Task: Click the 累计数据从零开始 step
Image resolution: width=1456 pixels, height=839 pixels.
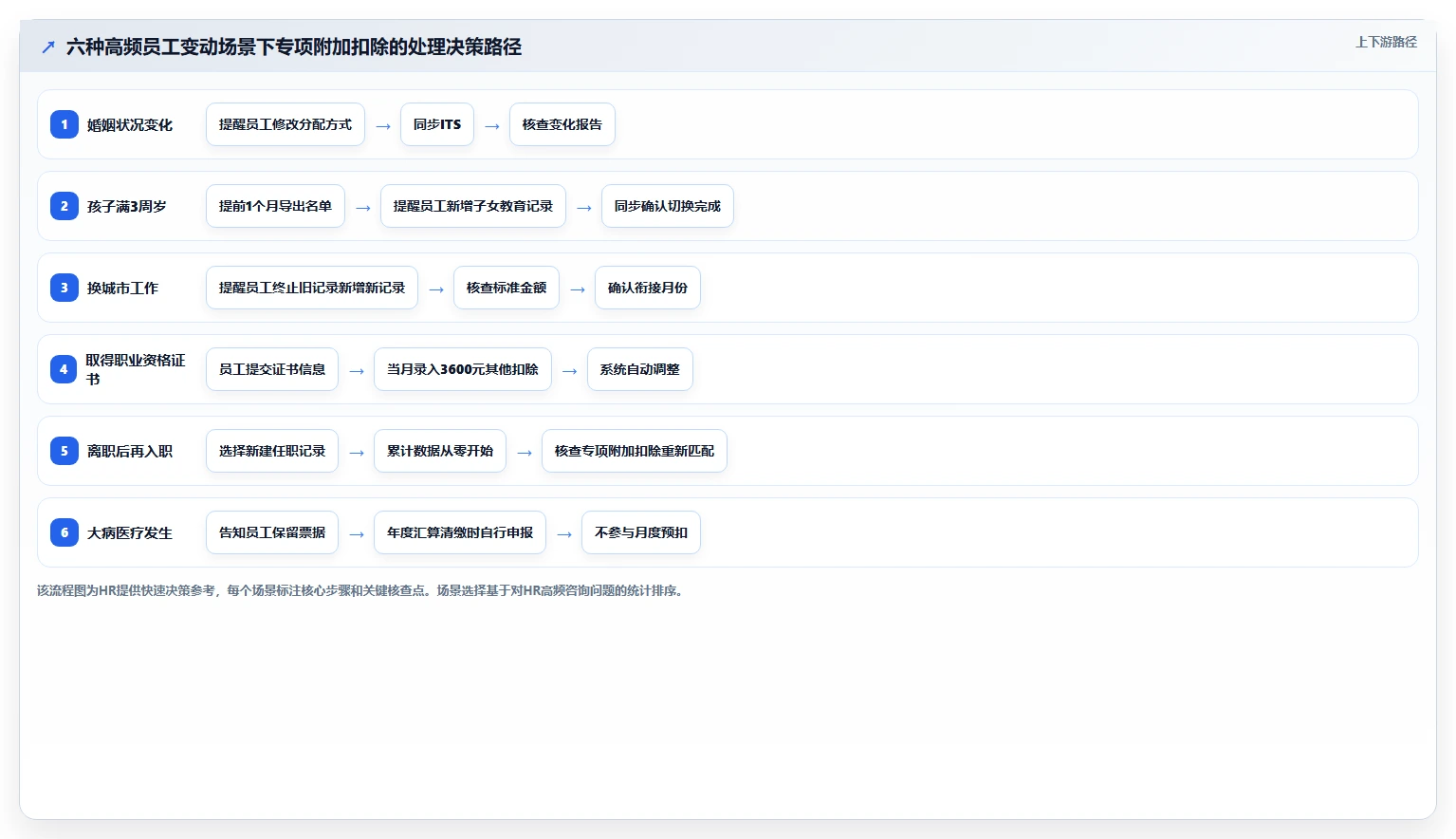Action: 440,451
